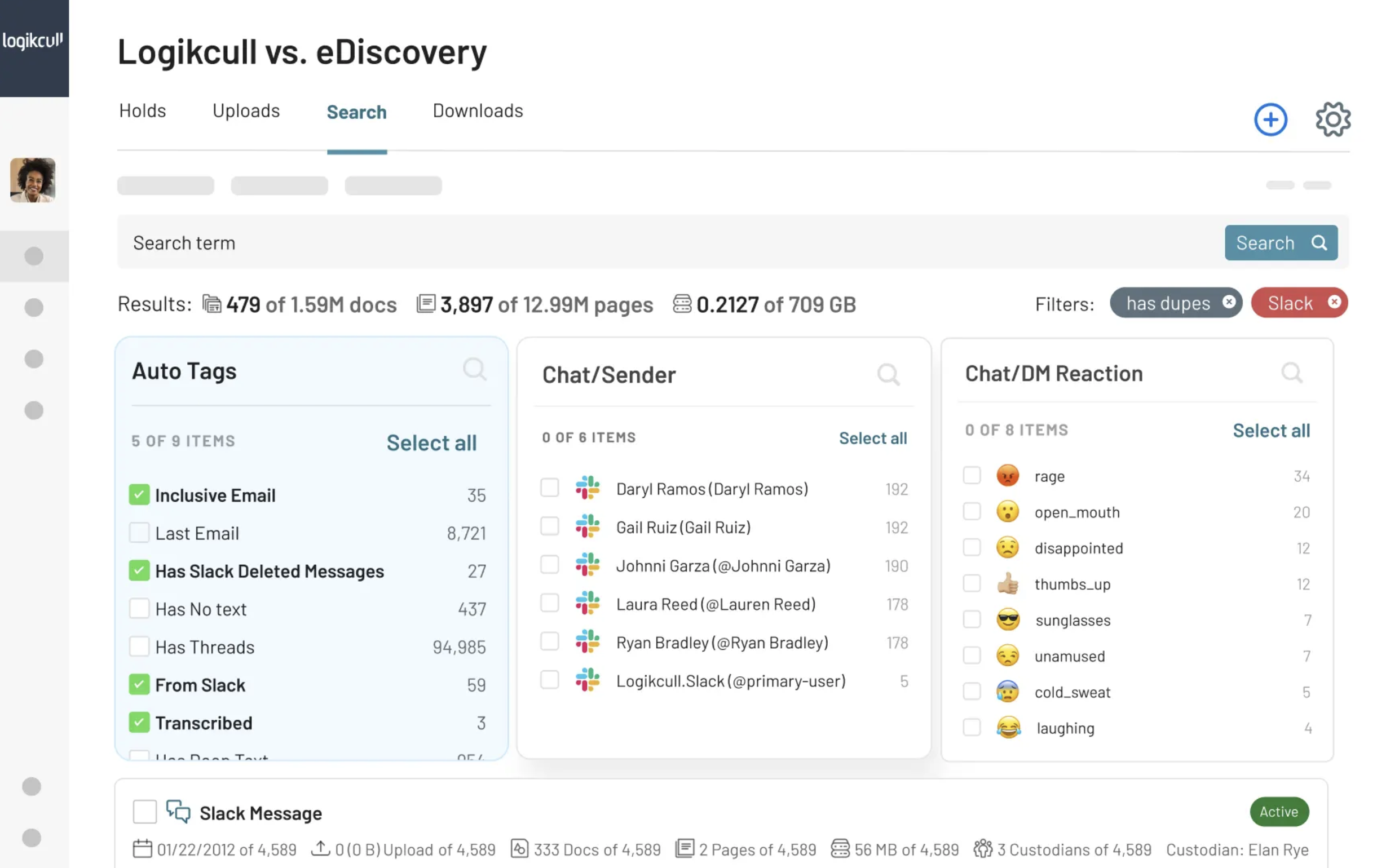Open the blue plus add icon
Screen dimensions: 1377x868
pos(1270,119)
